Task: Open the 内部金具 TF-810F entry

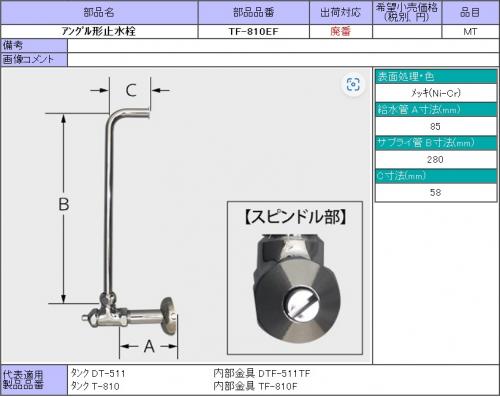Action: pyautogui.click(x=255, y=386)
